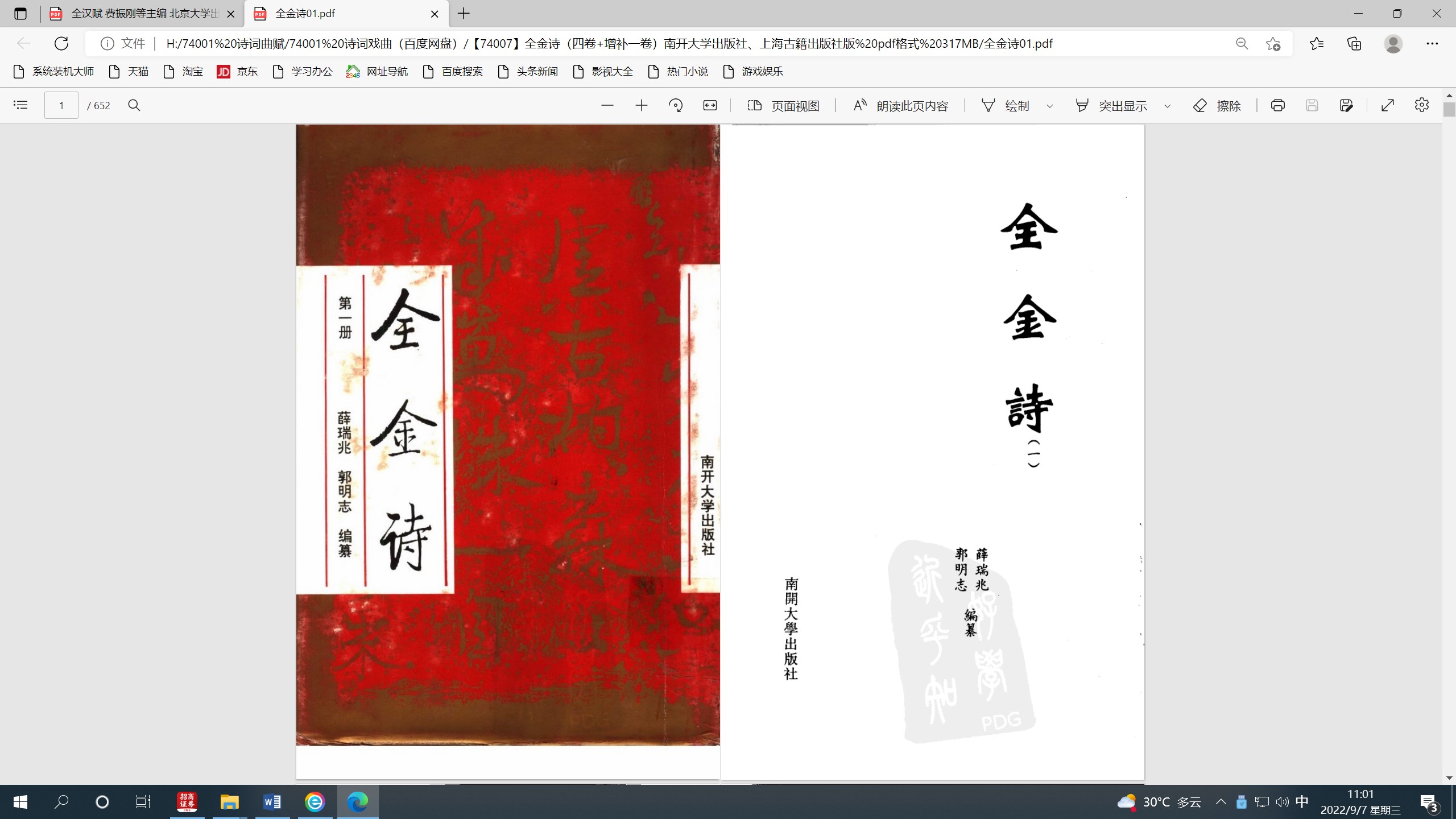Open the 游戏娱乐 bookmark
This screenshot has height=819, width=1456.
coord(753,72)
